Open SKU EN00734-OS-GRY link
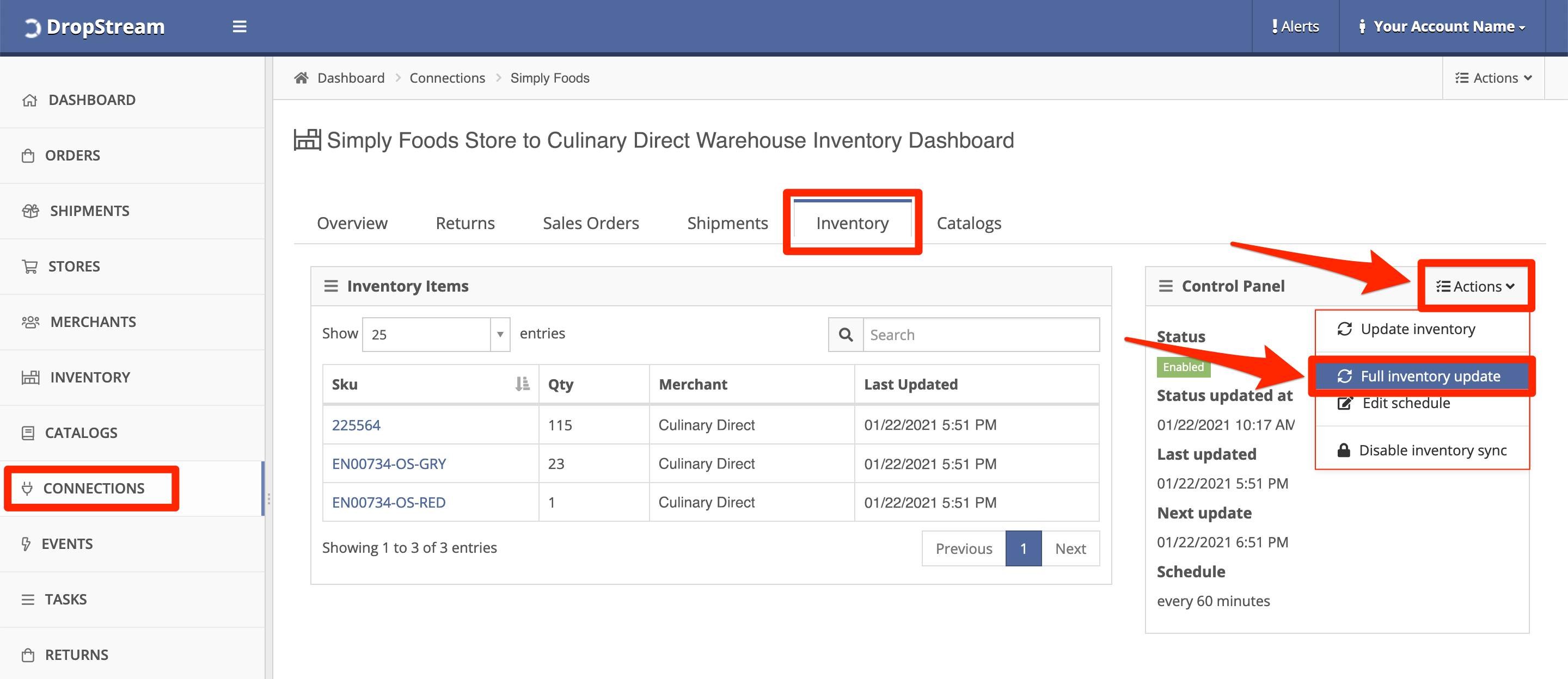This screenshot has height=679, width=1568. point(388,464)
